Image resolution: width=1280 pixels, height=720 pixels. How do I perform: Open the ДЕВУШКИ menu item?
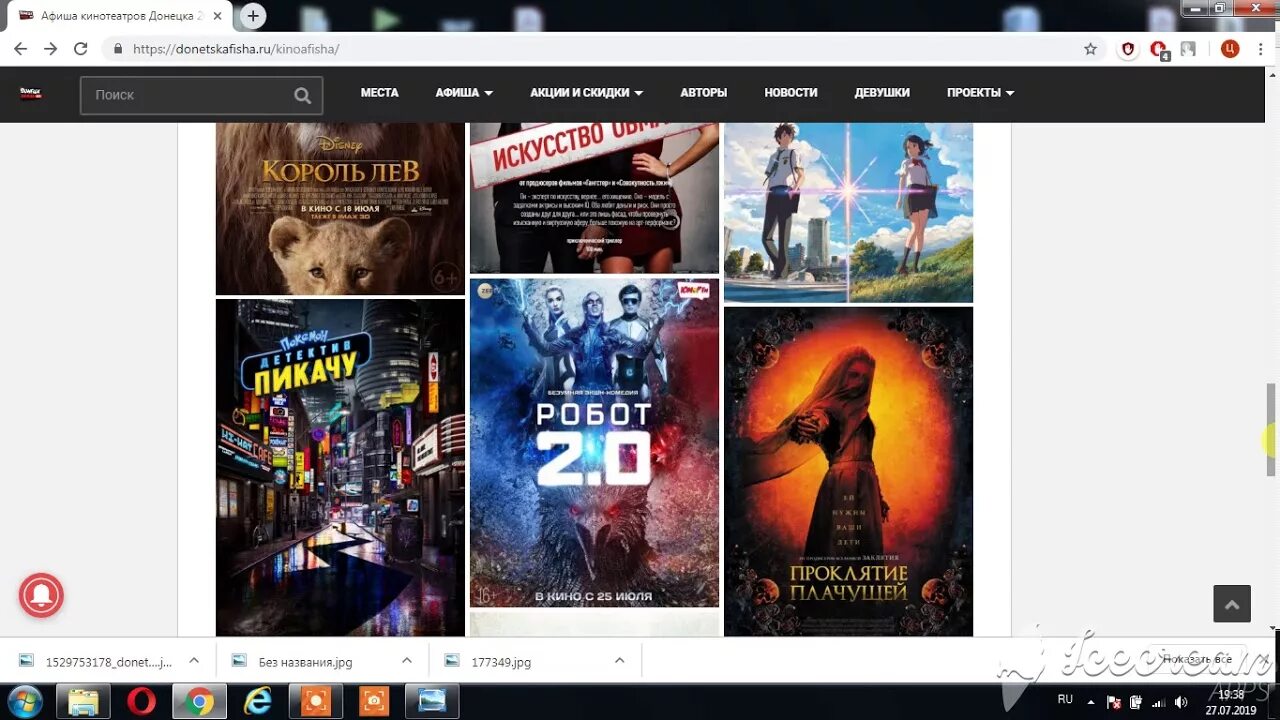882,92
